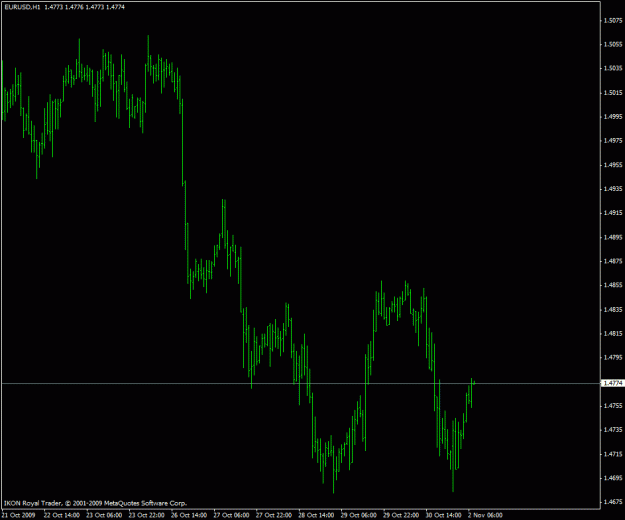Screen dimensions: 625x520
Task: Select the 1.5035 price axis label
Action: pyautogui.click(x=613, y=69)
